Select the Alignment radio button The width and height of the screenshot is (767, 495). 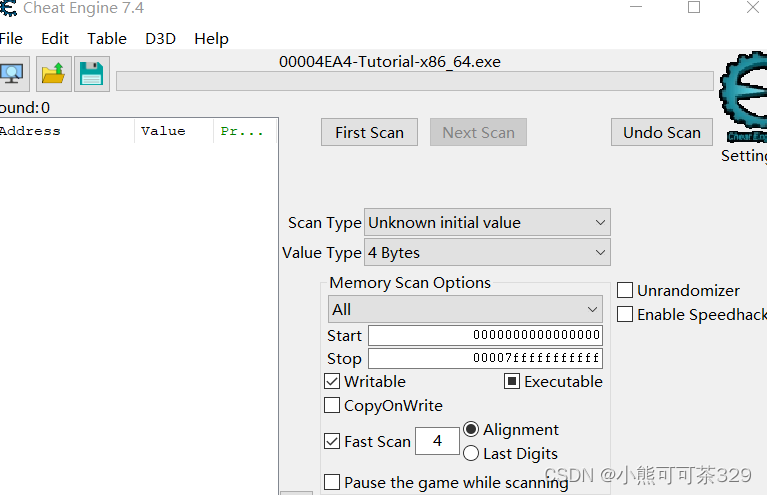pos(471,429)
